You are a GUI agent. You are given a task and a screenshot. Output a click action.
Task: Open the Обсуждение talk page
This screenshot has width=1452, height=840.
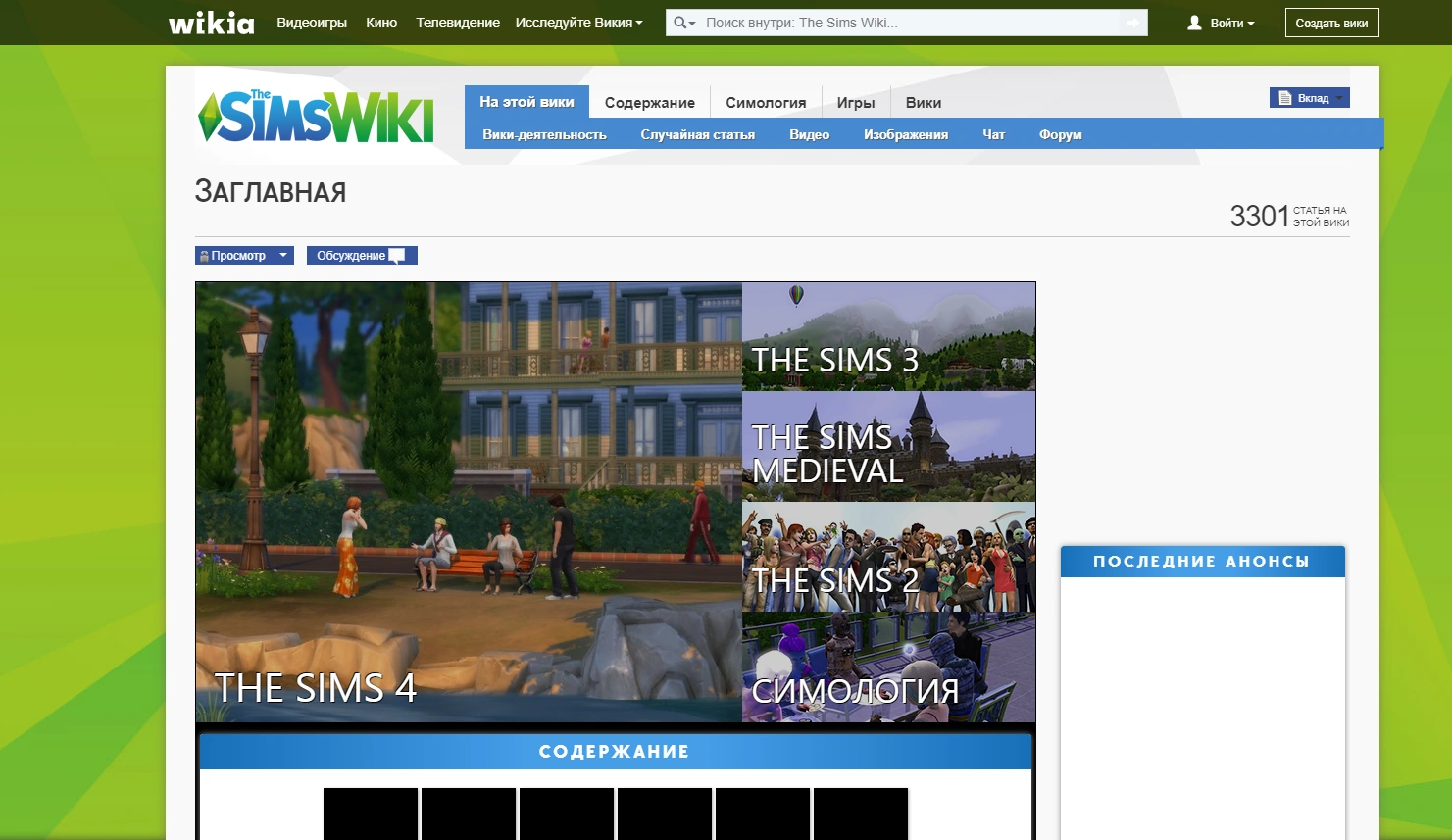click(362, 256)
